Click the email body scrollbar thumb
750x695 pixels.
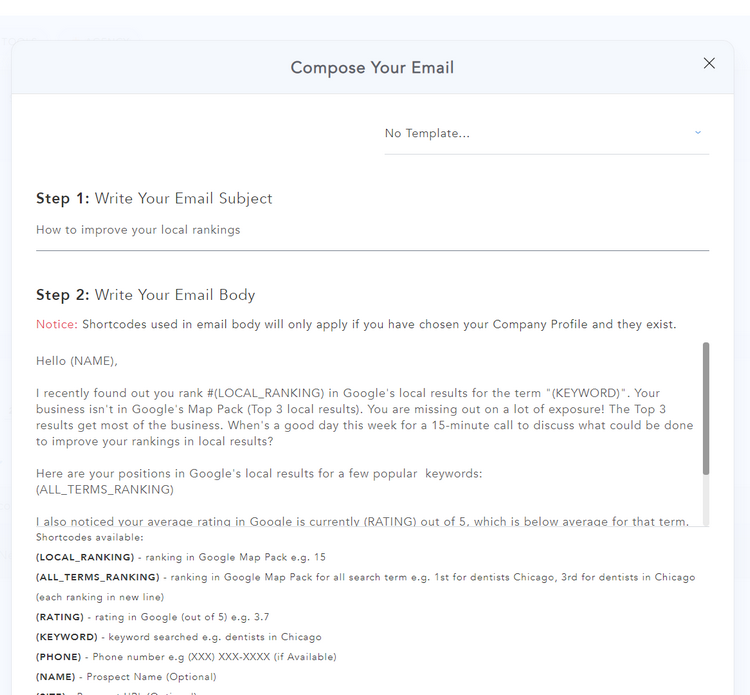point(706,408)
